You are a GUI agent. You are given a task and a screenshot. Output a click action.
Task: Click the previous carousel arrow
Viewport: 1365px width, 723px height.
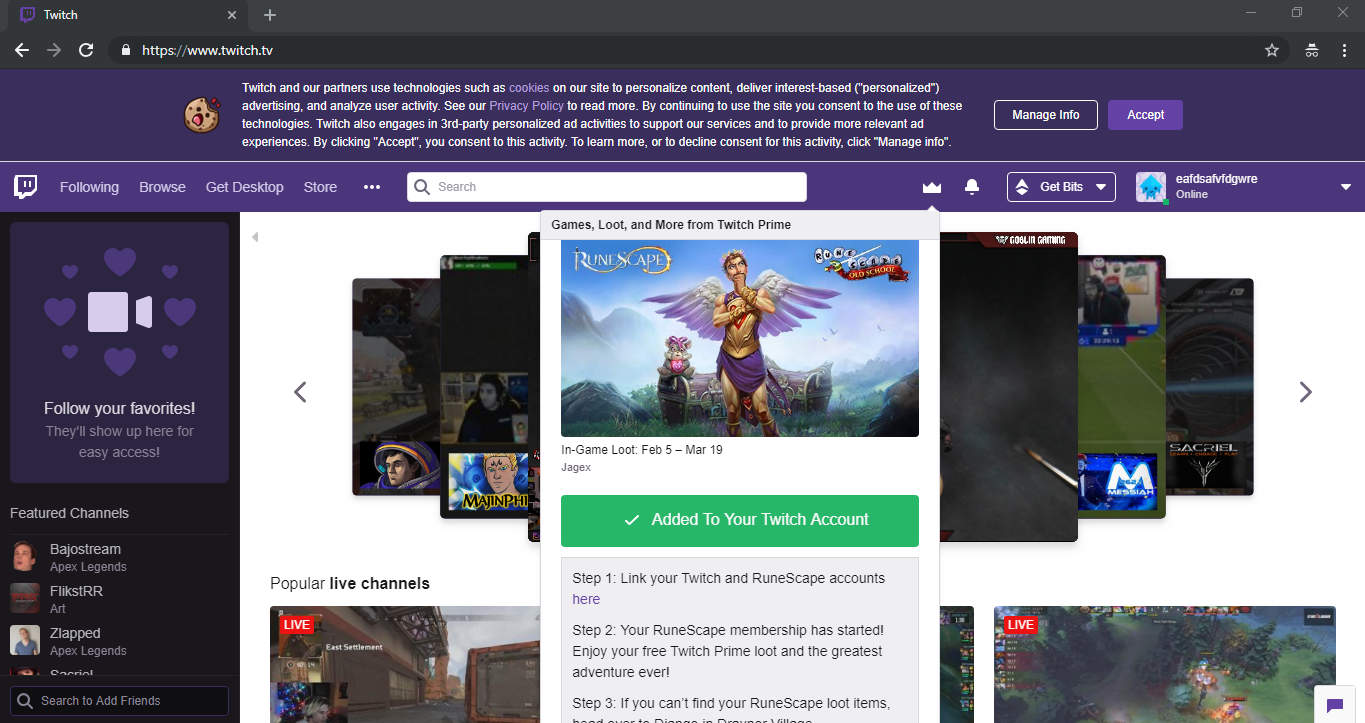300,392
